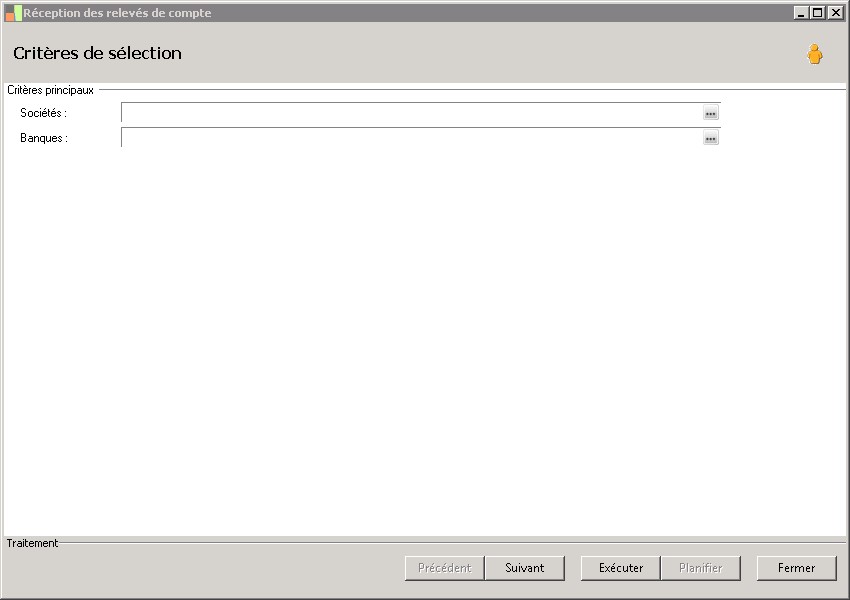Run the process with Exécuter
Viewport: 850px width, 600px height.
[621, 568]
